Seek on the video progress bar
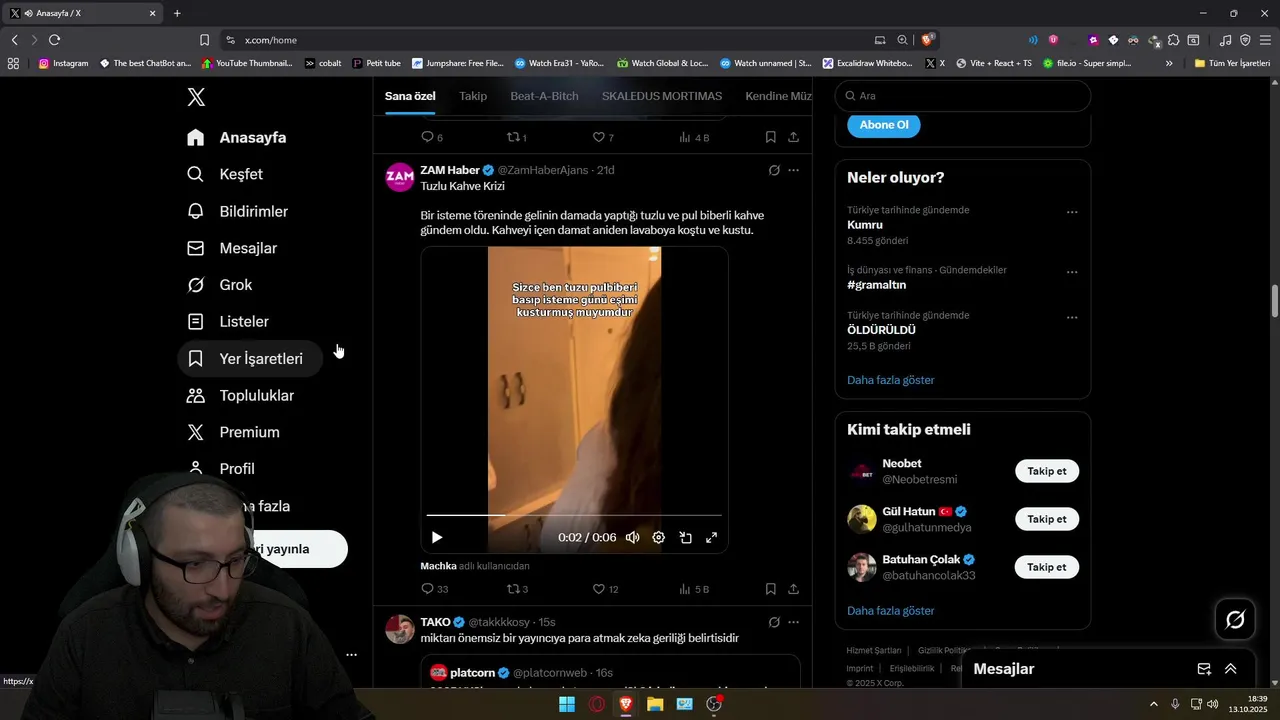Viewport: 1280px width, 720px height. 574,515
